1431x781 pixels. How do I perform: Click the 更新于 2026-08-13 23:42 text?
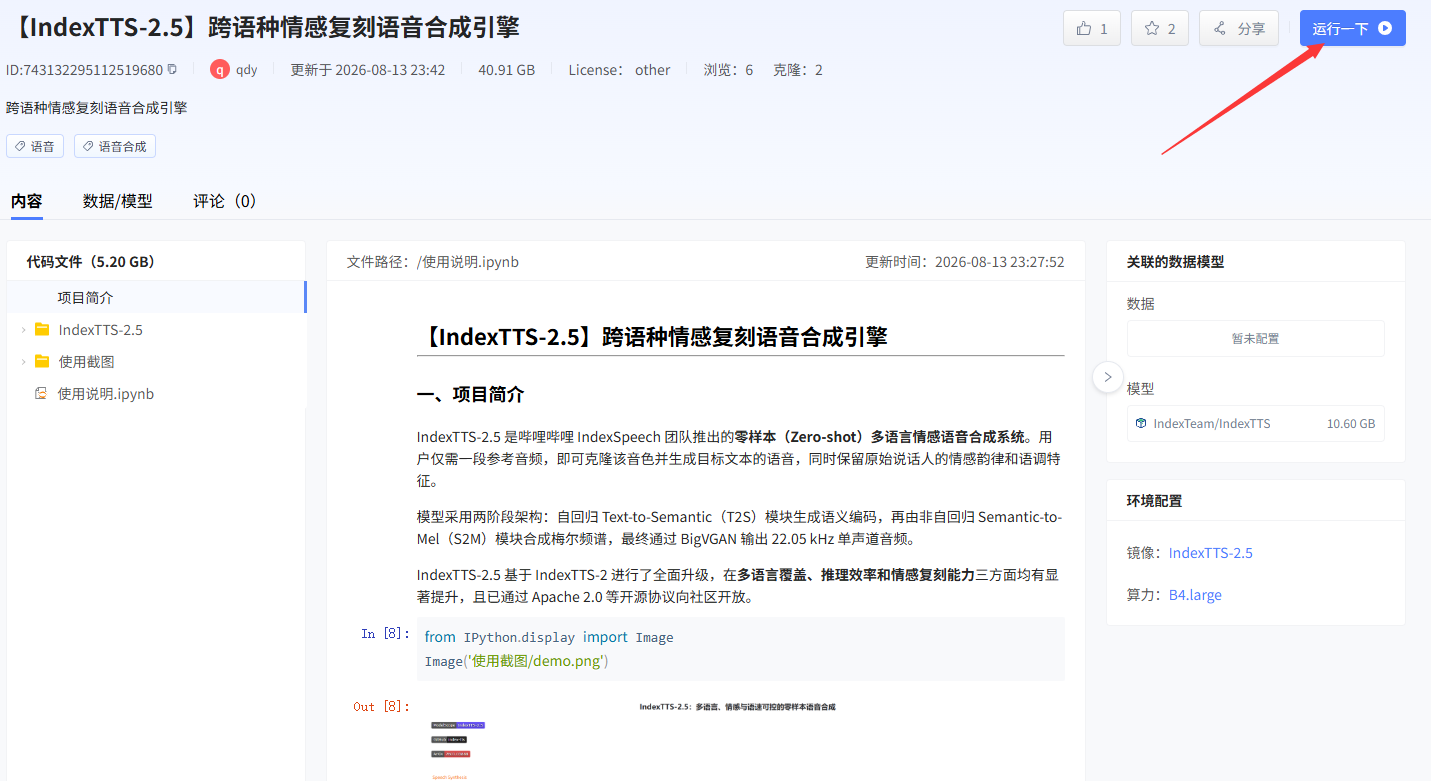click(x=368, y=70)
